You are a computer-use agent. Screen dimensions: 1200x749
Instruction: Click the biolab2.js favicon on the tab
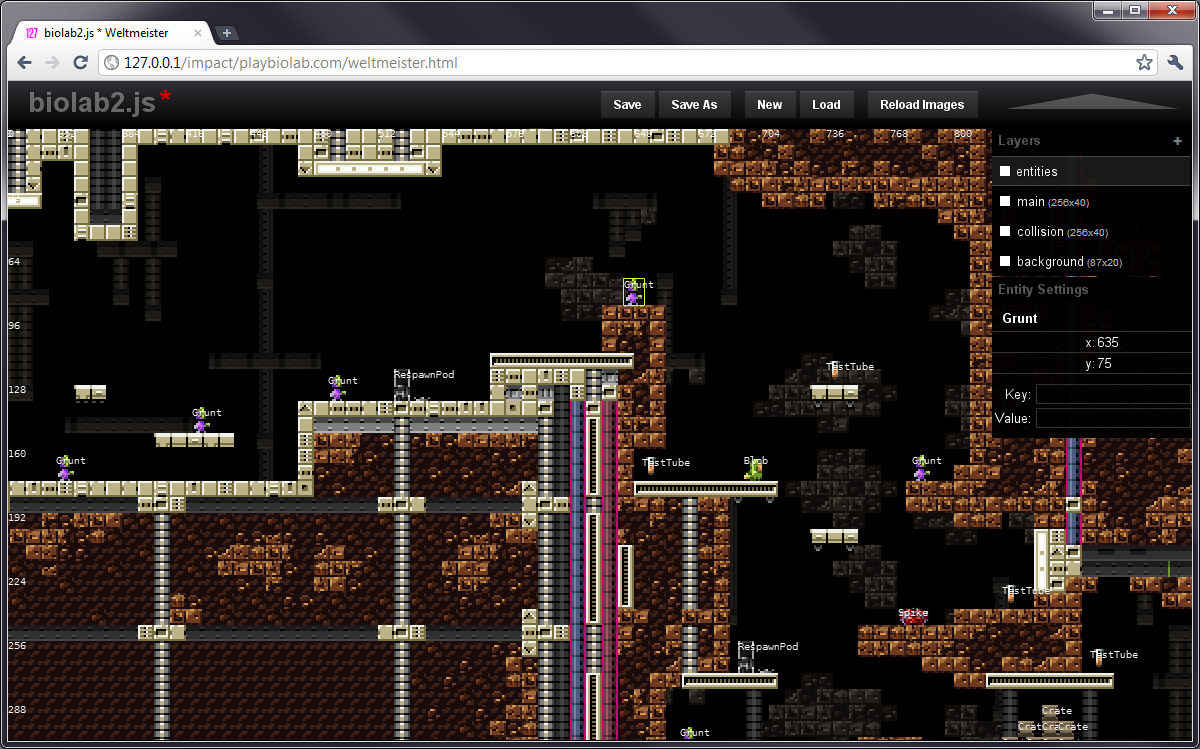(27, 32)
